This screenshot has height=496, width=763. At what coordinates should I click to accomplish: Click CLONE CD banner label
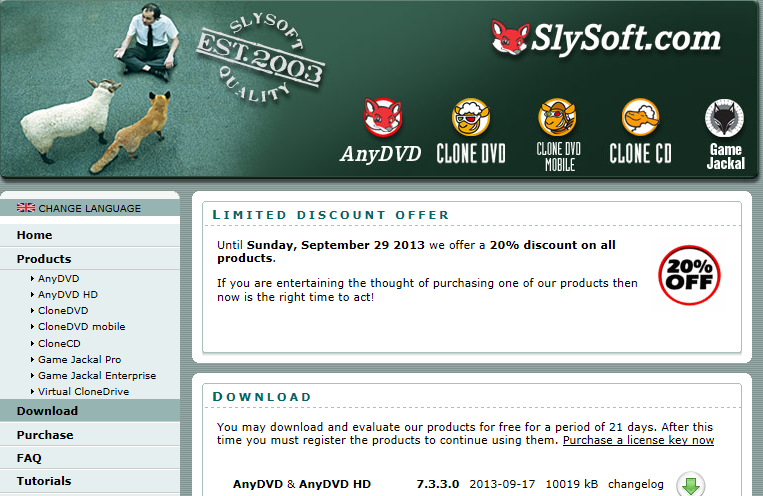click(640, 154)
